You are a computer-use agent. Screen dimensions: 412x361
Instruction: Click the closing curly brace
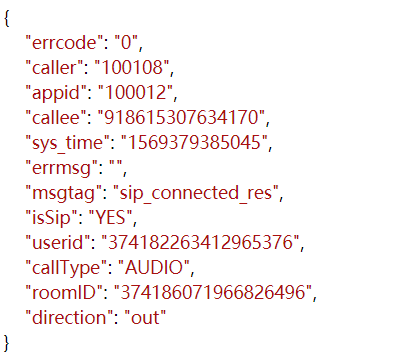point(7,343)
